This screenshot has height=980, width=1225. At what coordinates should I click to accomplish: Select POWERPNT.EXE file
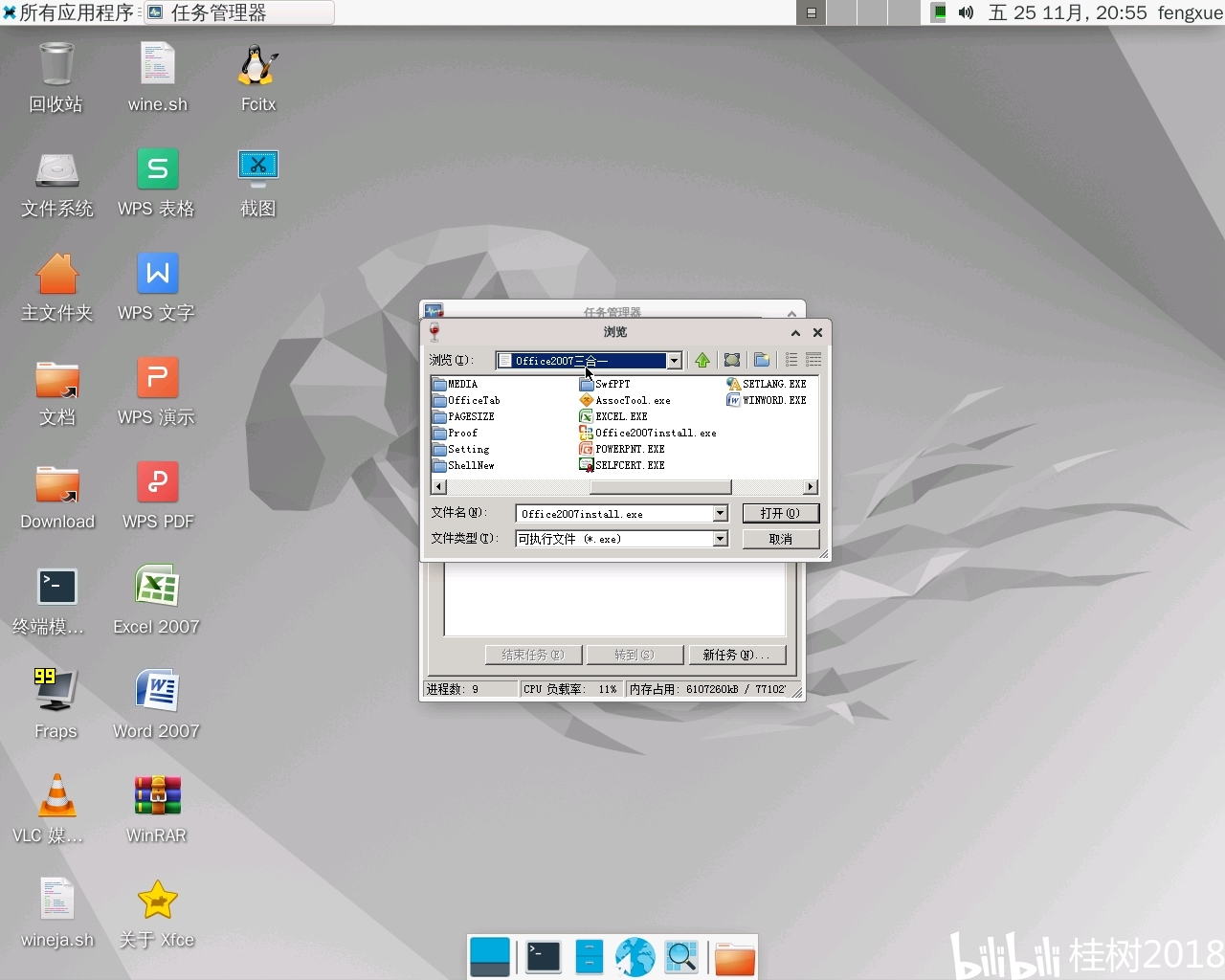(622, 450)
